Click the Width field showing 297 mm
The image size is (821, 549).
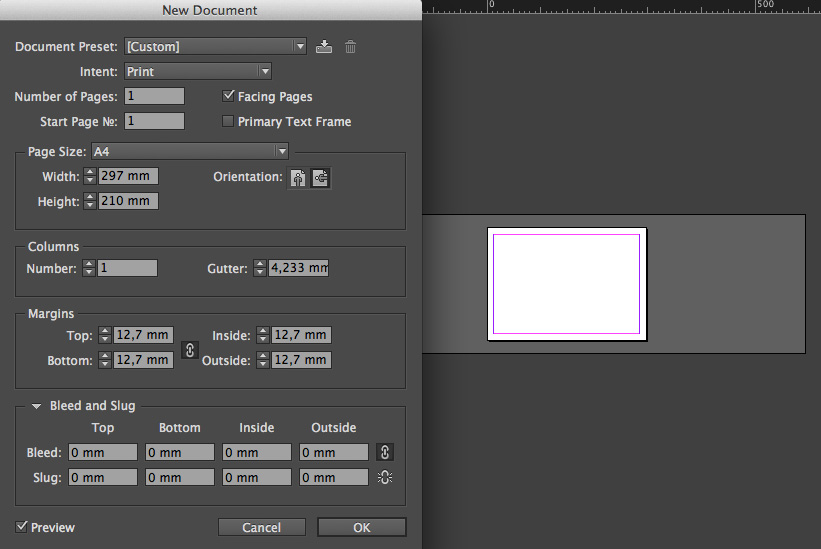pos(128,176)
